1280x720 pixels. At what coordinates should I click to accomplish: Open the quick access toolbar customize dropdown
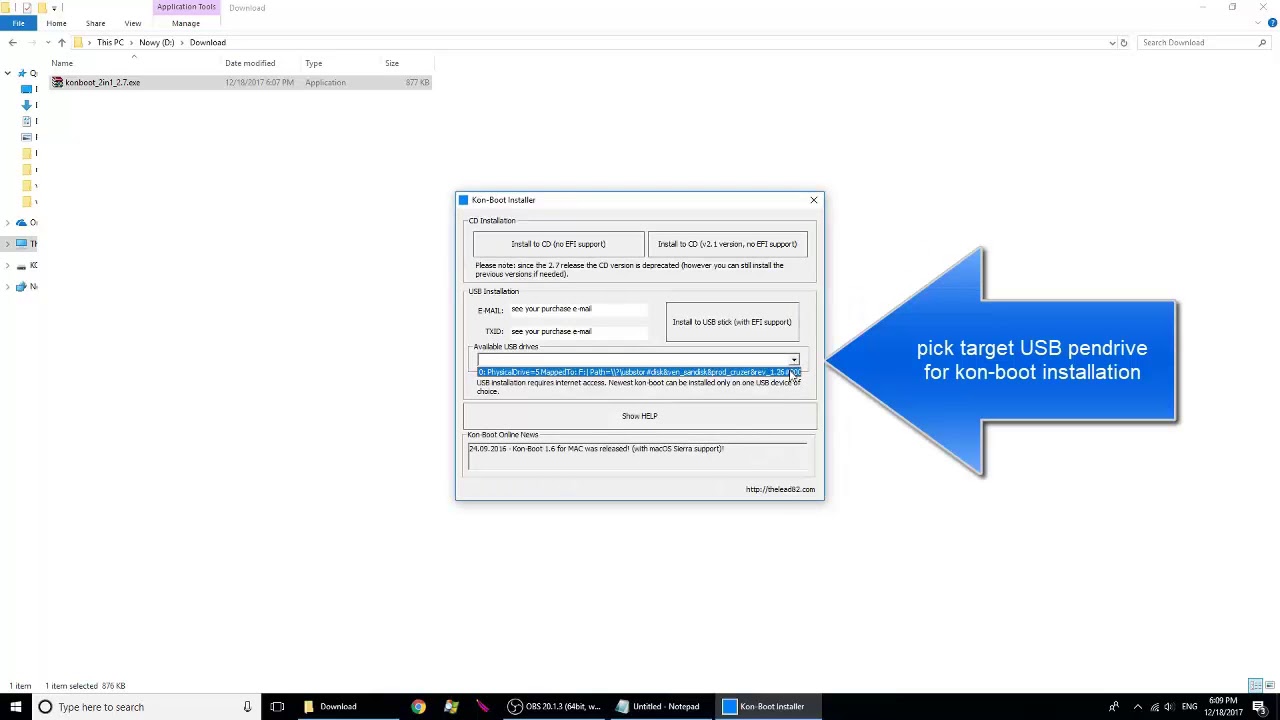pyautogui.click(x=54, y=8)
